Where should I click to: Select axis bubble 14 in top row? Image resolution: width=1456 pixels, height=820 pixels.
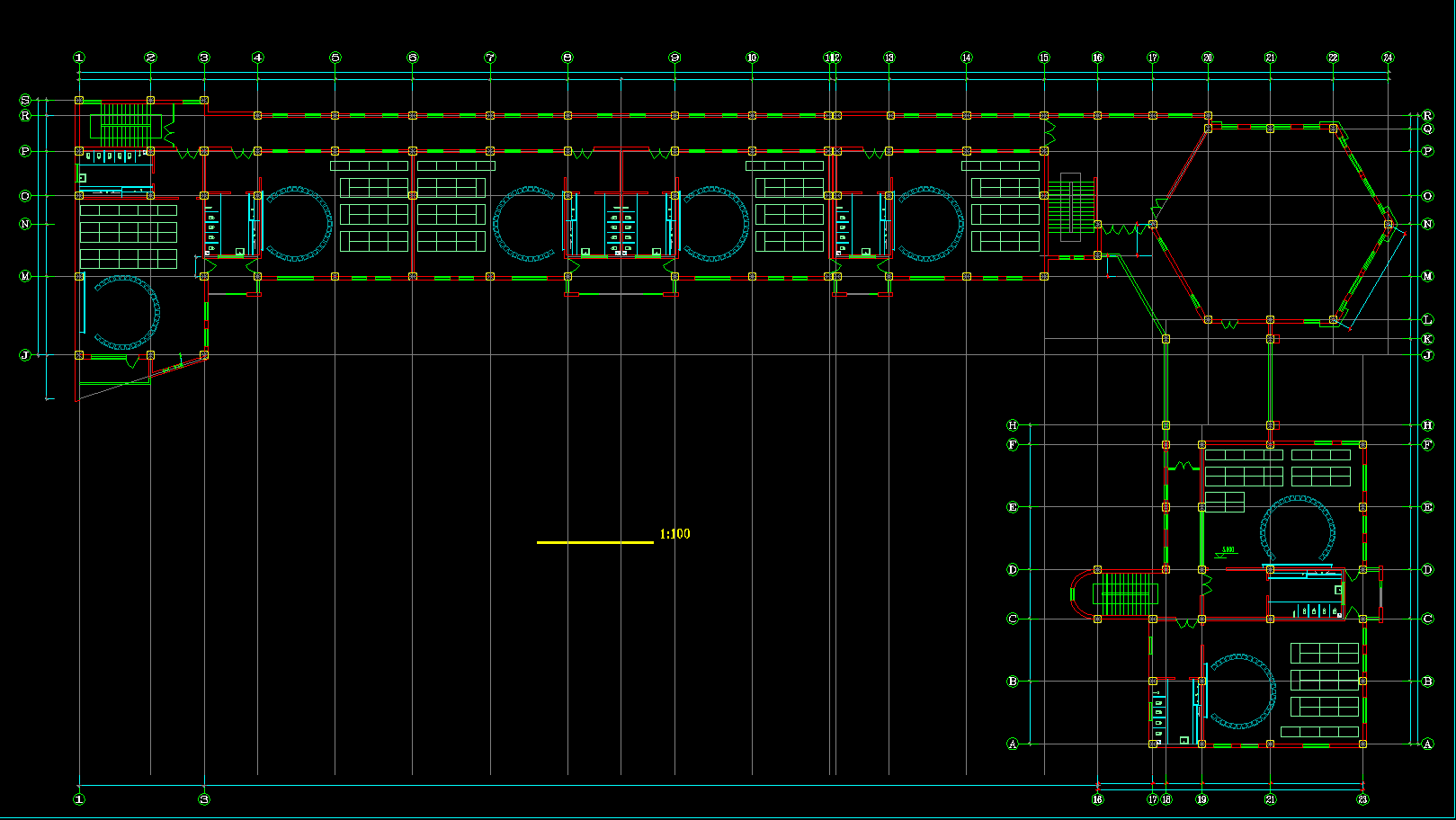(966, 58)
